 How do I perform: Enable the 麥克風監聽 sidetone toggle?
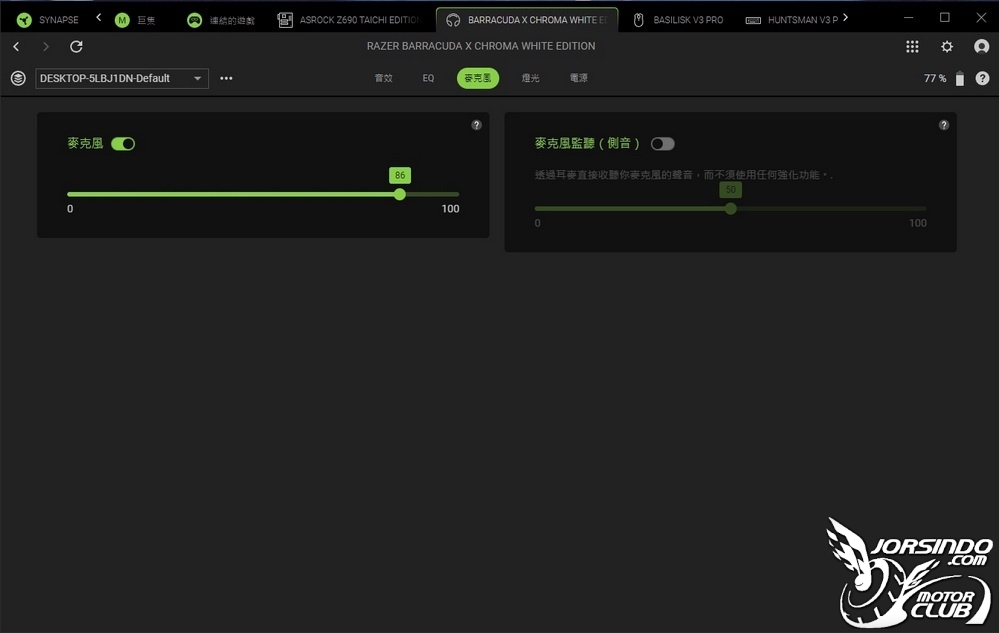pyautogui.click(x=663, y=144)
